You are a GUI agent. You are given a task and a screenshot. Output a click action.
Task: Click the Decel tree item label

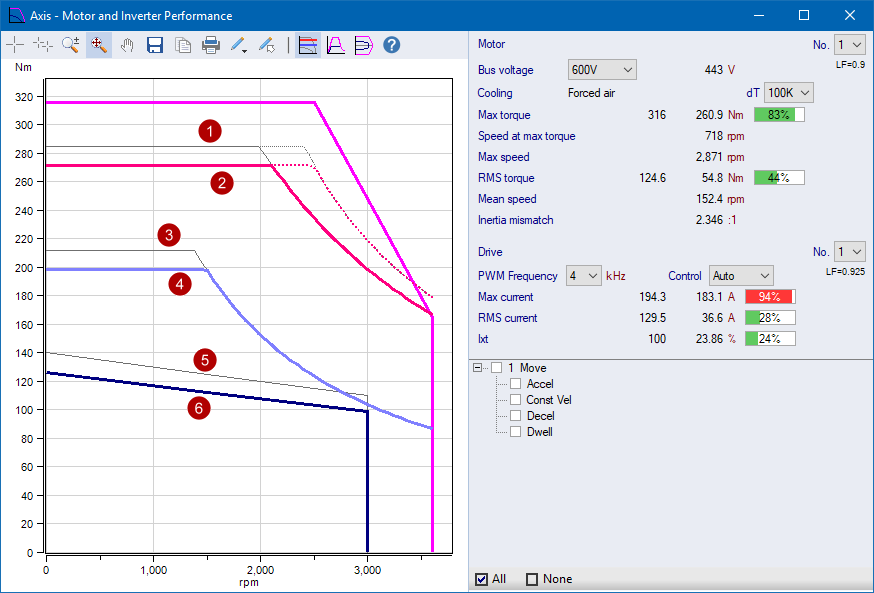coord(540,416)
